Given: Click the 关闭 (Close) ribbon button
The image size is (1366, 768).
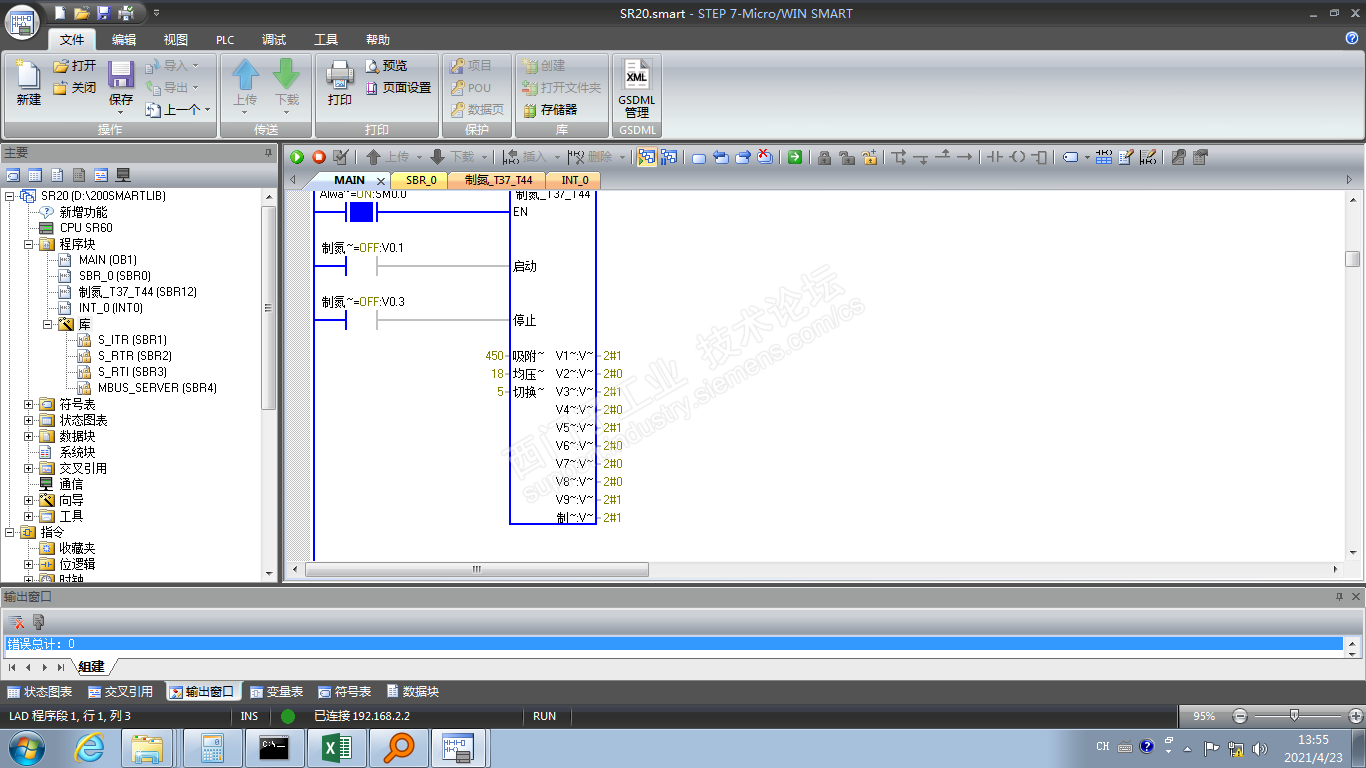Looking at the screenshot, I should (x=74, y=88).
